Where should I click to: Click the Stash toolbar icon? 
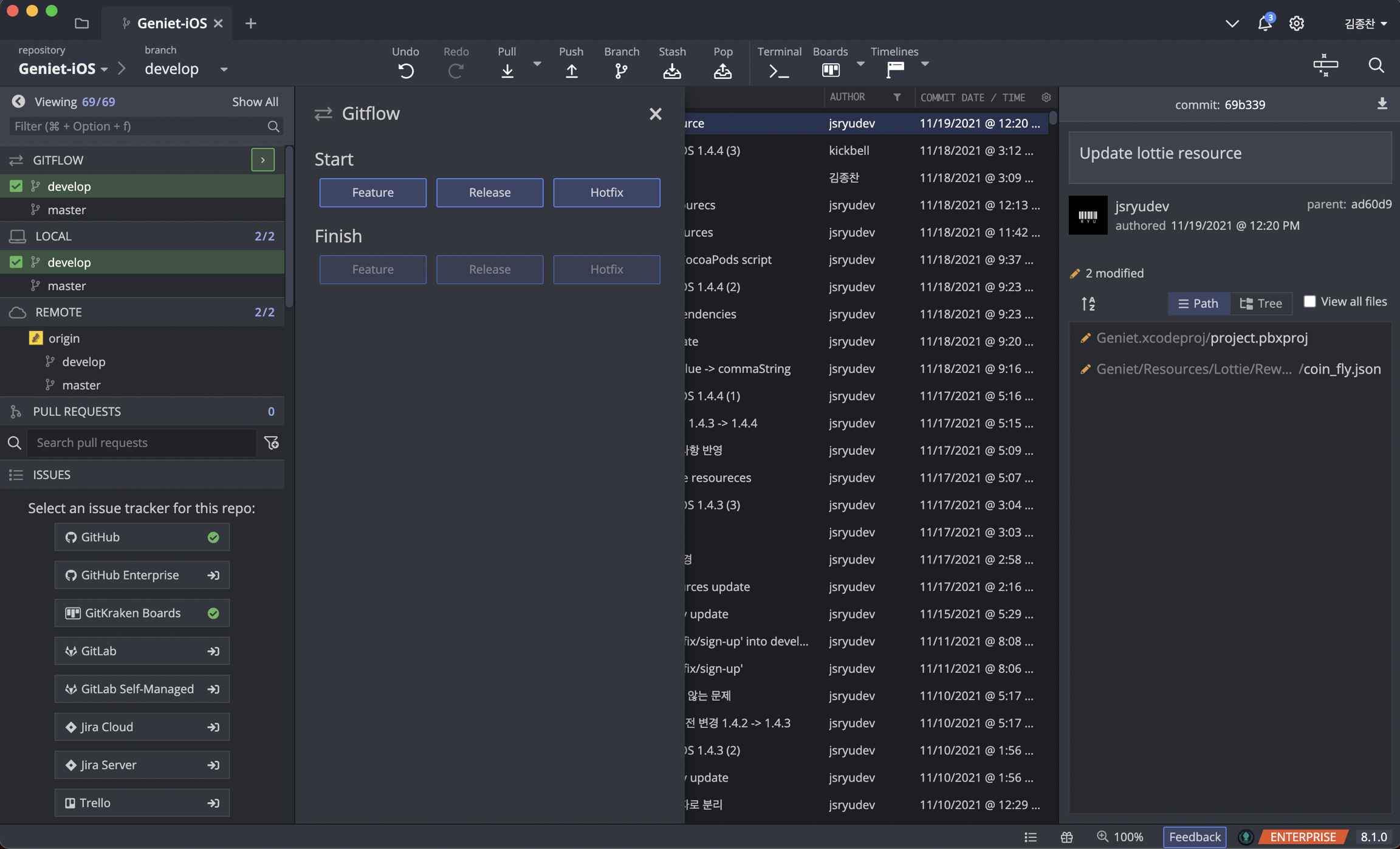point(671,70)
